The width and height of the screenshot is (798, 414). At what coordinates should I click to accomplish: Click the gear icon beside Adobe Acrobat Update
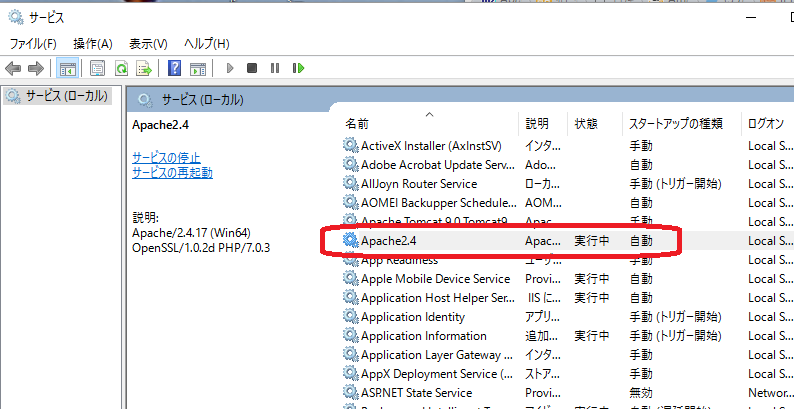pyautogui.click(x=350, y=164)
